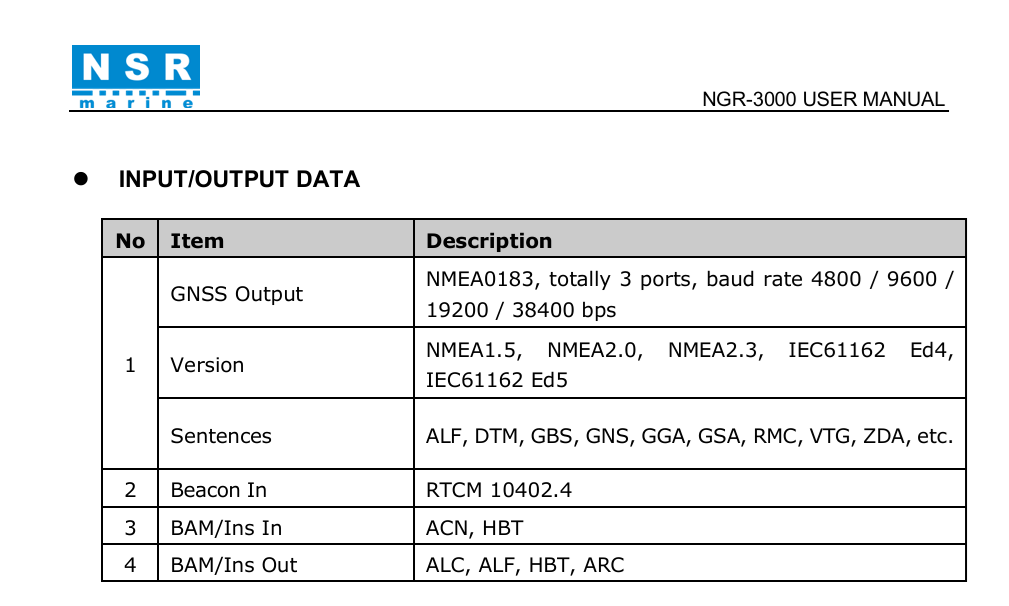This screenshot has width=1009, height=606.
Task: Click the BAM/Ins In cell
Action: point(226,528)
